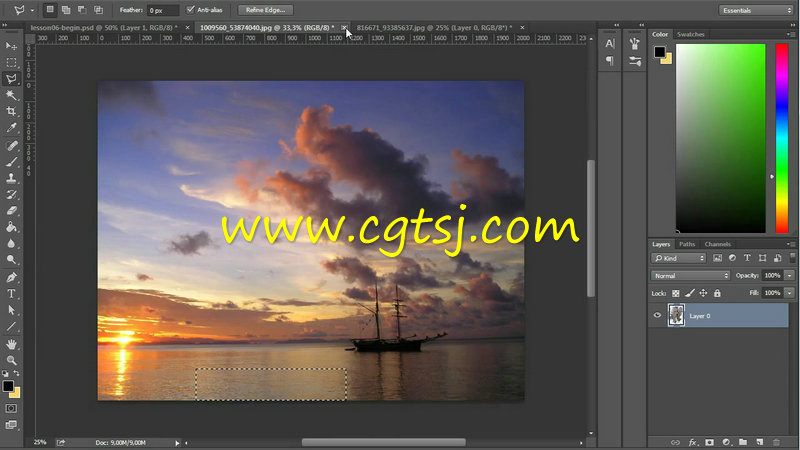
Task: Switch to 816671_93385637.jpg document tab
Action: point(434,28)
